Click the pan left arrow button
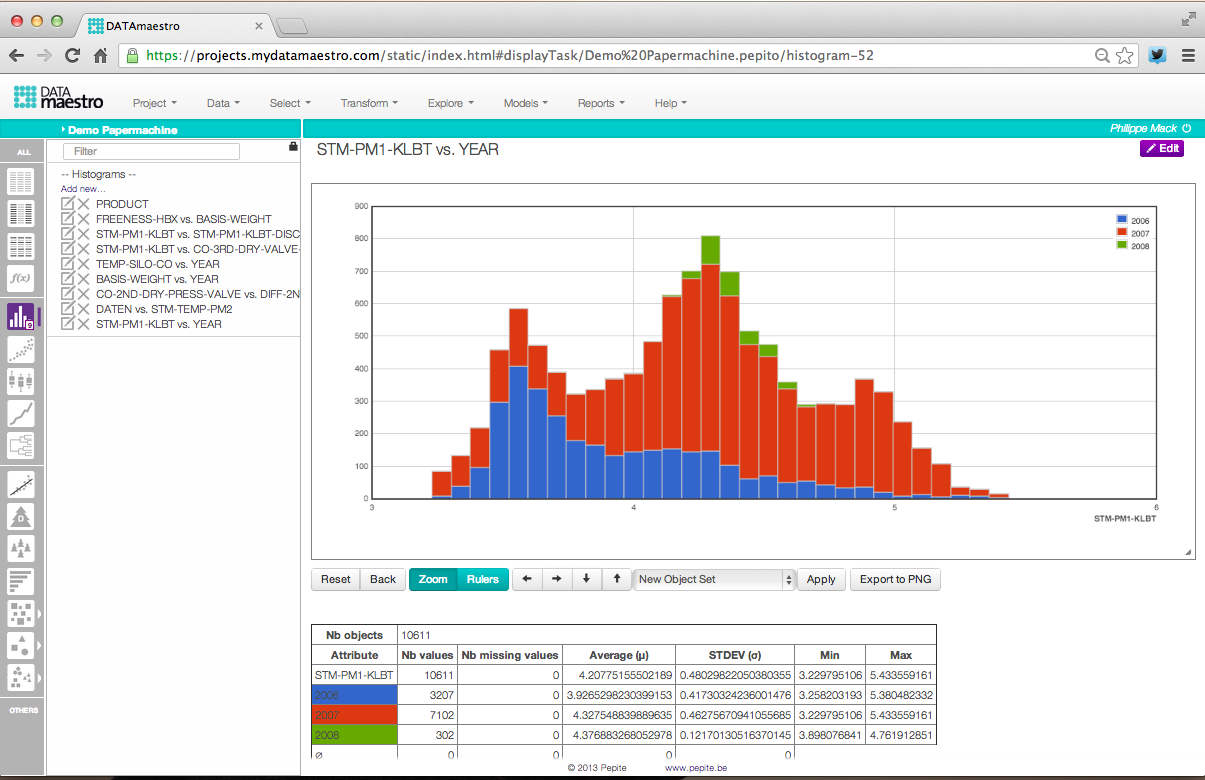 tap(527, 580)
